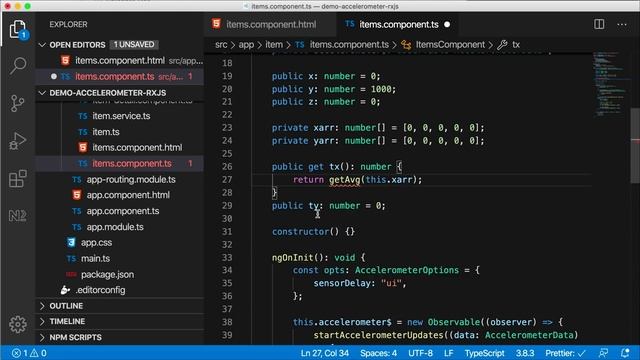Screen dimensions: 640x360
Task: Open the Run and Debug view
Action: point(18,141)
